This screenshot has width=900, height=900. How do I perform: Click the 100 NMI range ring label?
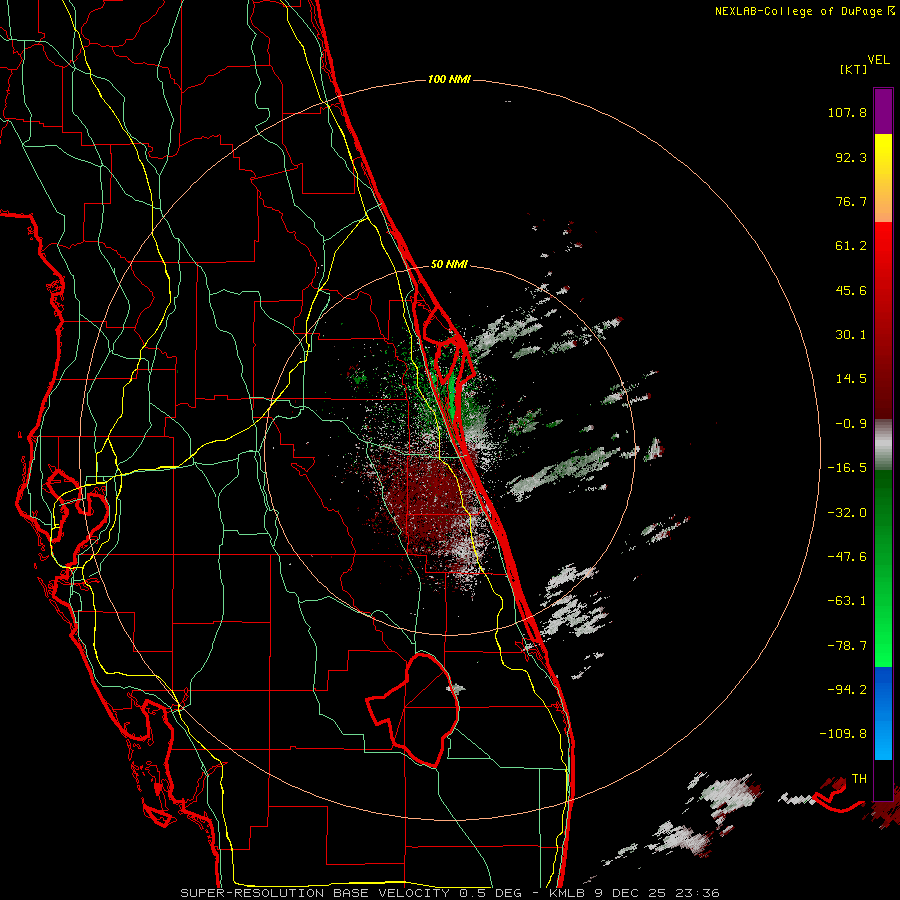(x=449, y=79)
